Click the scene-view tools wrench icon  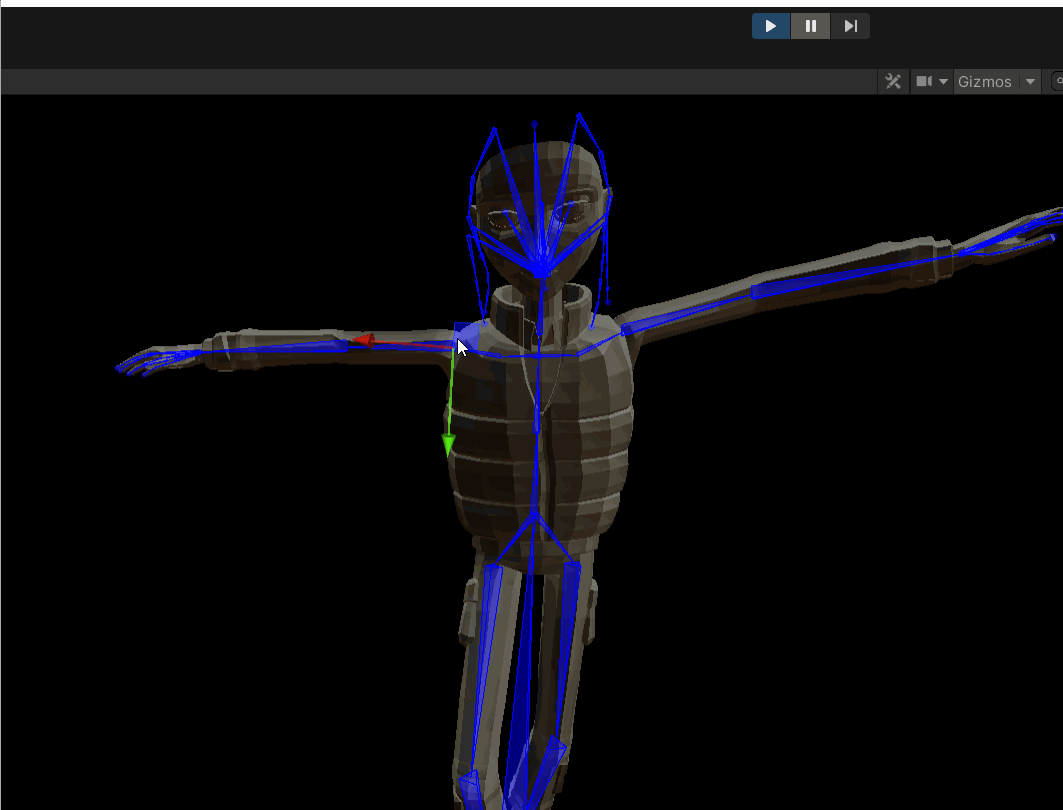tap(892, 81)
